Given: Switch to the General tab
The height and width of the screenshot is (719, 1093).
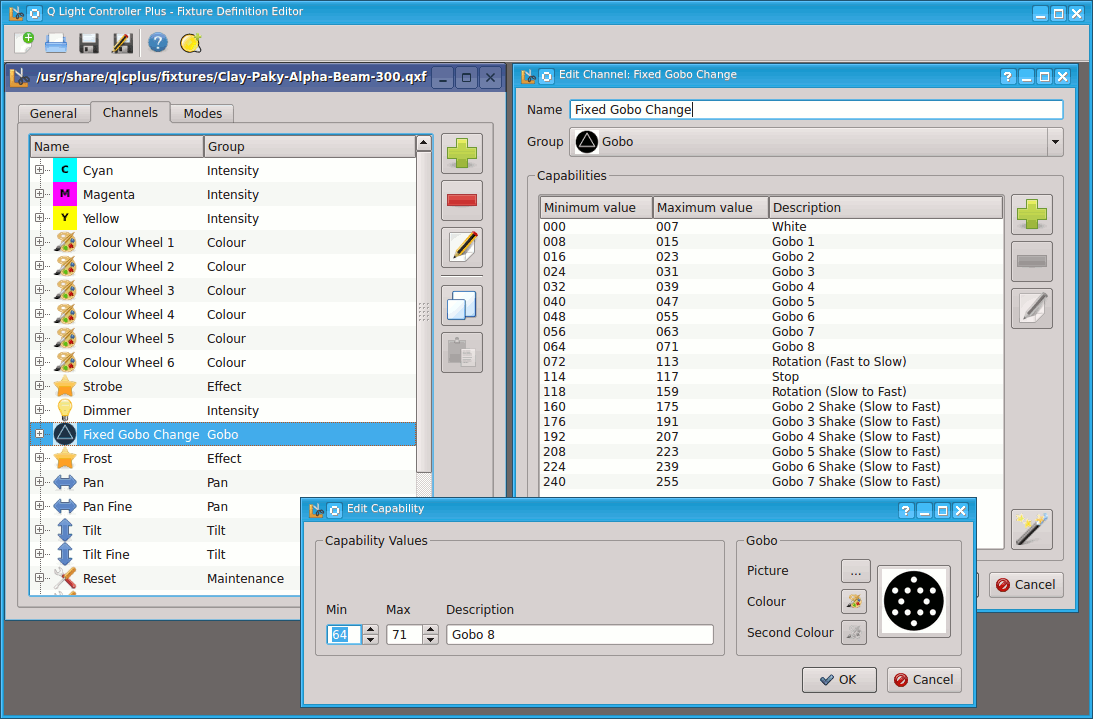Looking at the screenshot, I should [54, 113].
